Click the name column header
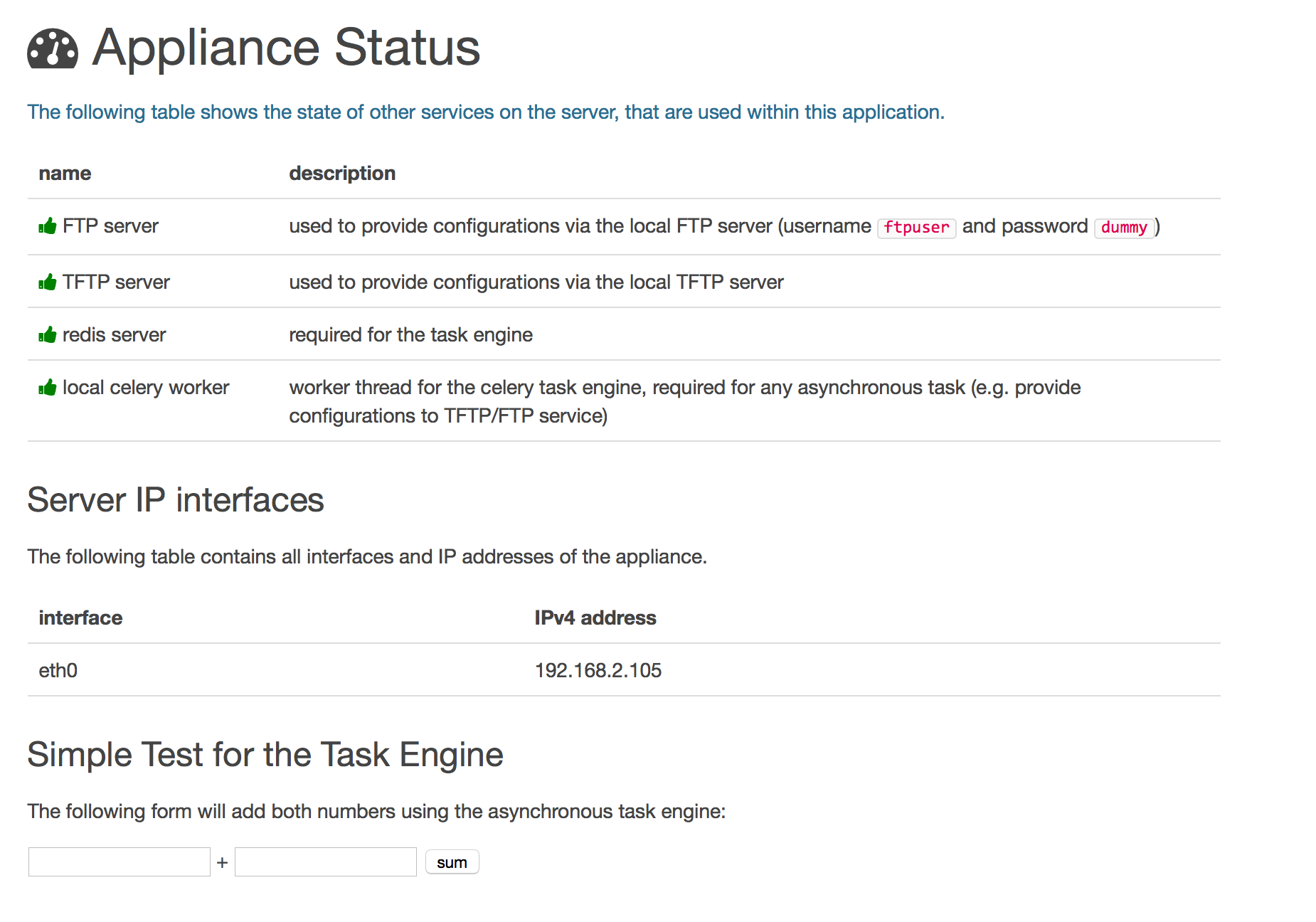The image size is (1316, 922). [65, 174]
